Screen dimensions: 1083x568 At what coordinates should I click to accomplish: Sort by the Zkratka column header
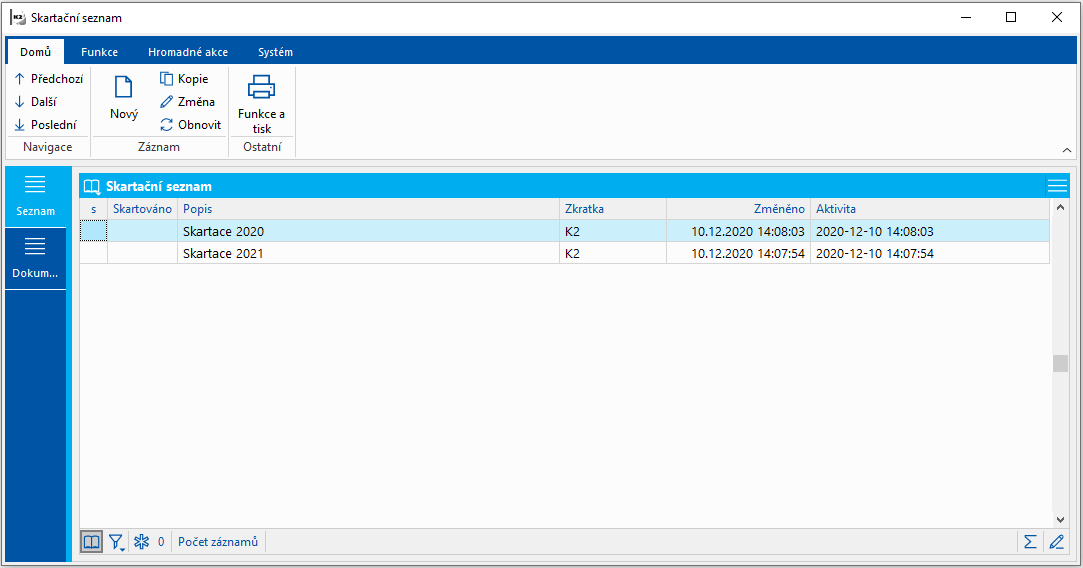613,209
